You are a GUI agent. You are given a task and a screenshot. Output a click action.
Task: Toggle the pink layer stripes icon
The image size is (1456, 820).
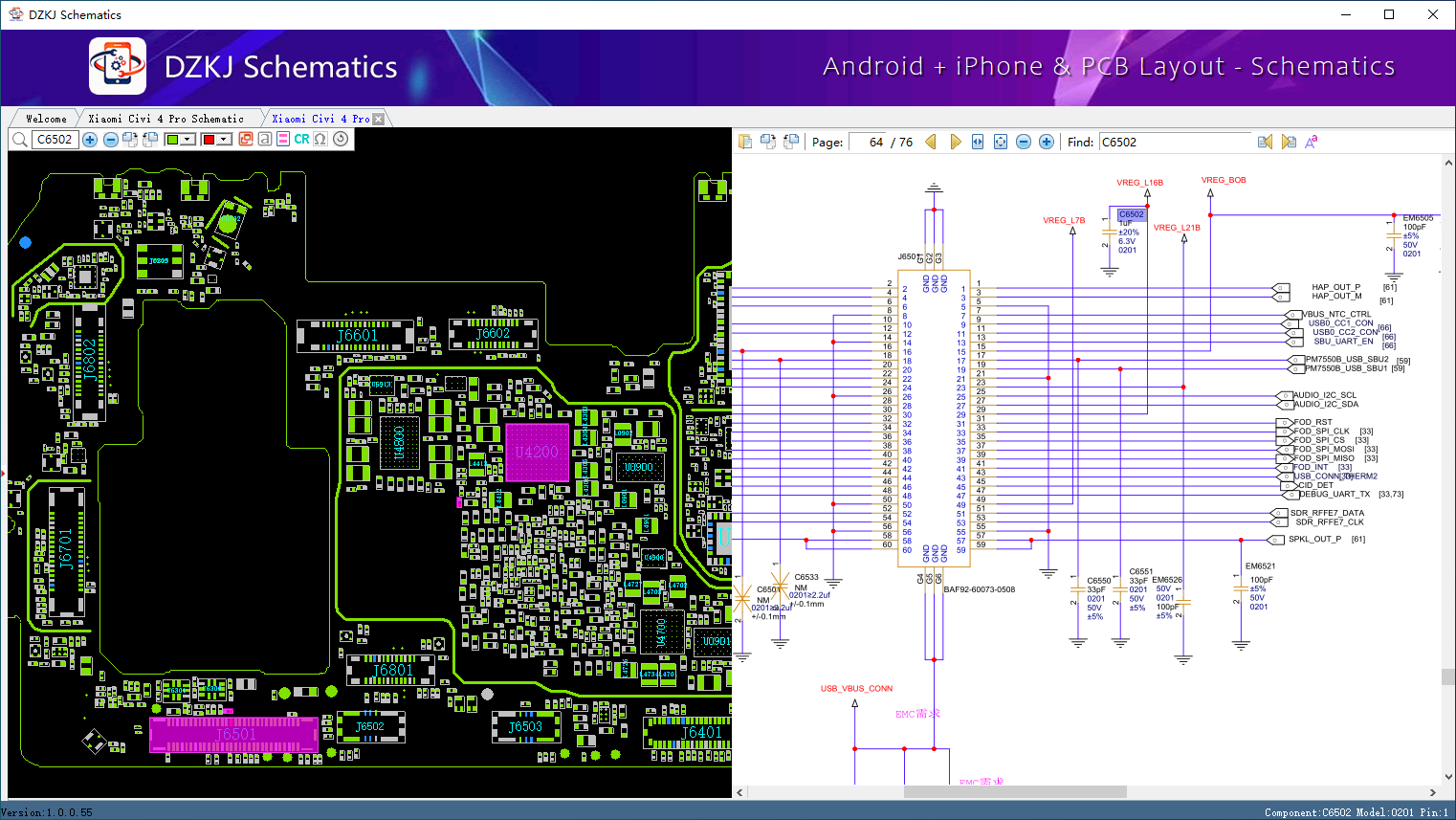click(282, 140)
